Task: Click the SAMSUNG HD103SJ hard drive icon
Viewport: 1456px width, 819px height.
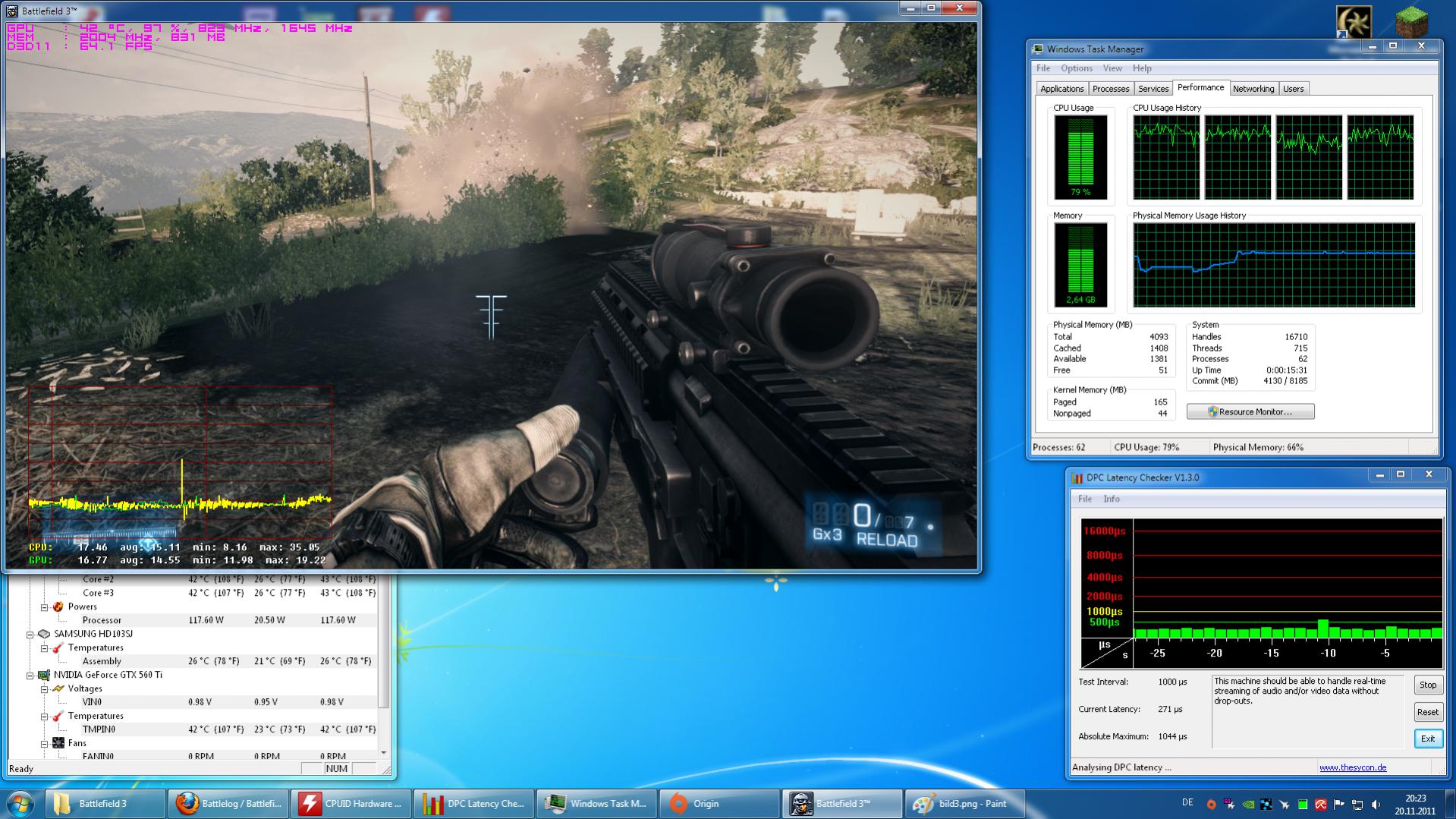Action: (x=44, y=634)
